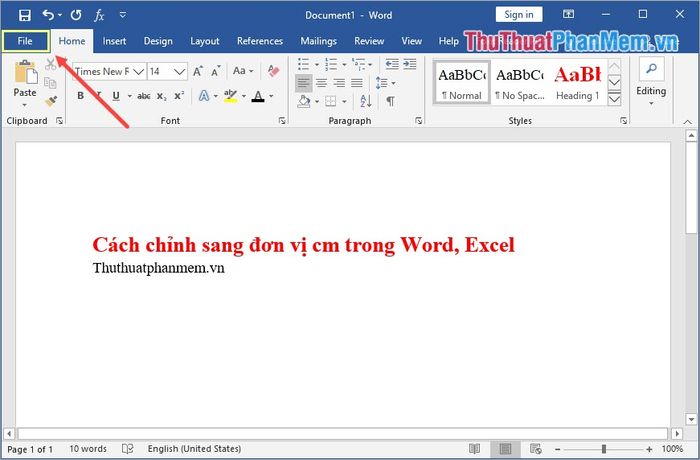Open the font size dropdown
The height and width of the screenshot is (460, 700).
(x=179, y=71)
